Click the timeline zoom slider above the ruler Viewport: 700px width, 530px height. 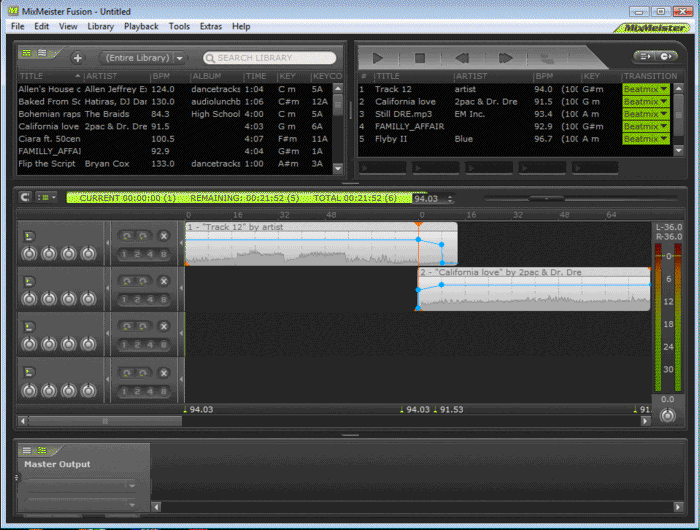pyautogui.click(x=546, y=198)
